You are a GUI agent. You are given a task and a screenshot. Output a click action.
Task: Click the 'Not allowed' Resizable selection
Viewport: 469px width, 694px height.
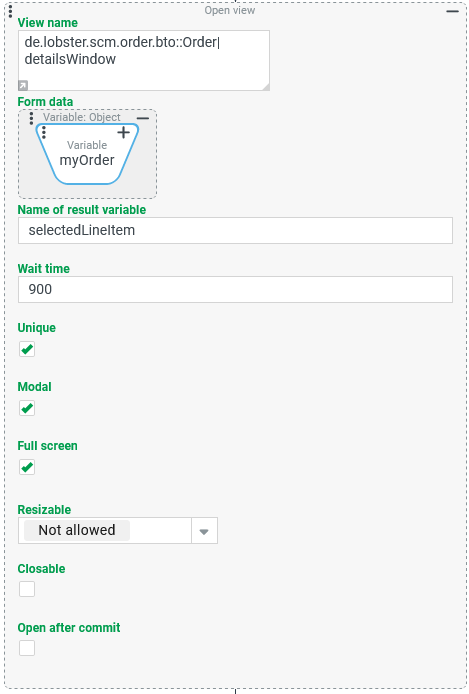tap(77, 530)
